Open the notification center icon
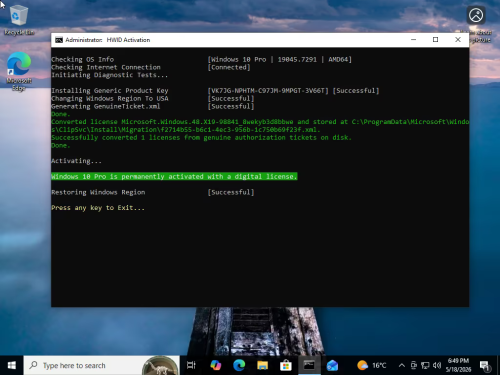 [485, 366]
